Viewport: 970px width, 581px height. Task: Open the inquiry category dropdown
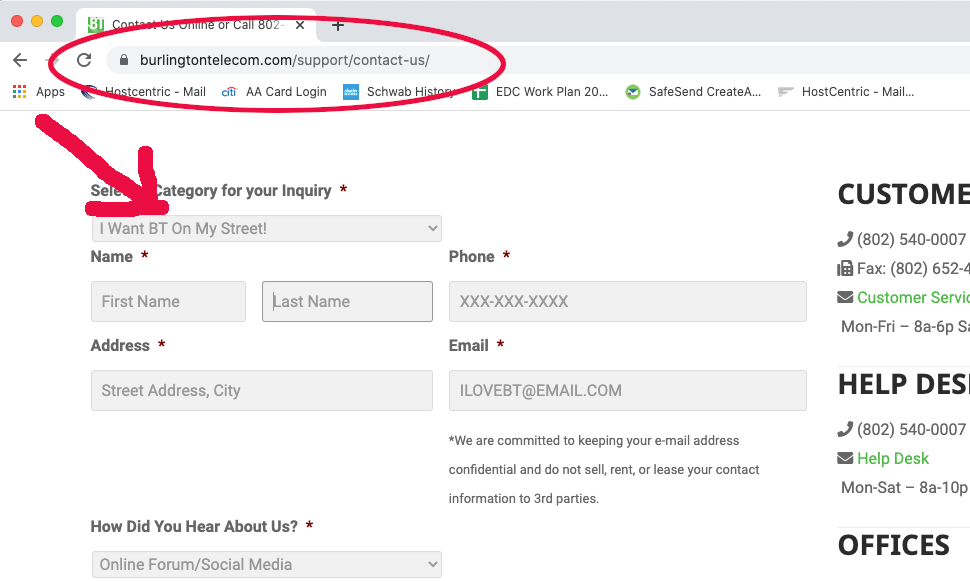267,228
